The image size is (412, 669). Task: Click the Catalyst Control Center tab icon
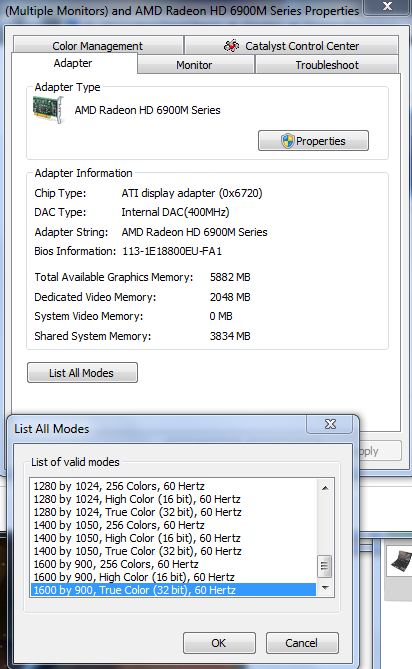click(232, 45)
